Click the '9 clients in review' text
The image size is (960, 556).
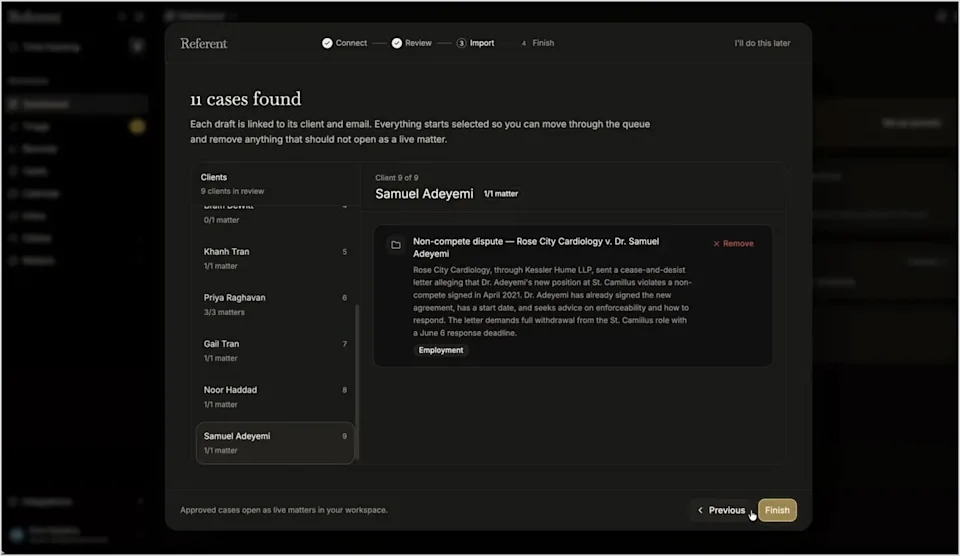(233, 191)
